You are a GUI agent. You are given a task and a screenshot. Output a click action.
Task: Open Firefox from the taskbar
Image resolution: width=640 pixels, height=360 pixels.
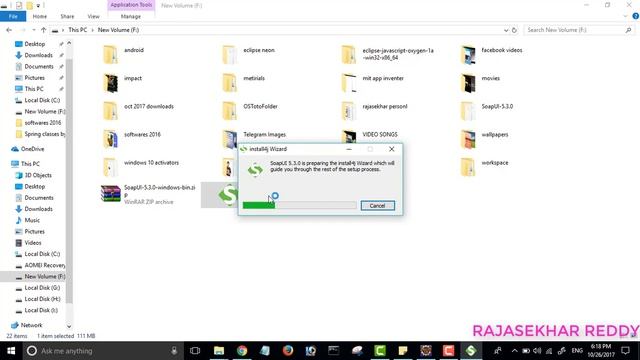288,351
